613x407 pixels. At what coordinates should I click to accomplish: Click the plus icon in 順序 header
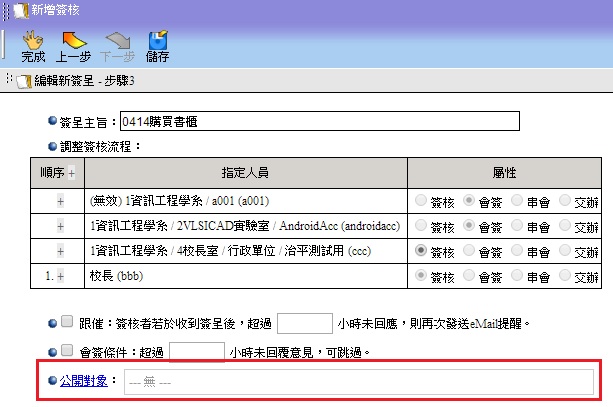(72, 173)
